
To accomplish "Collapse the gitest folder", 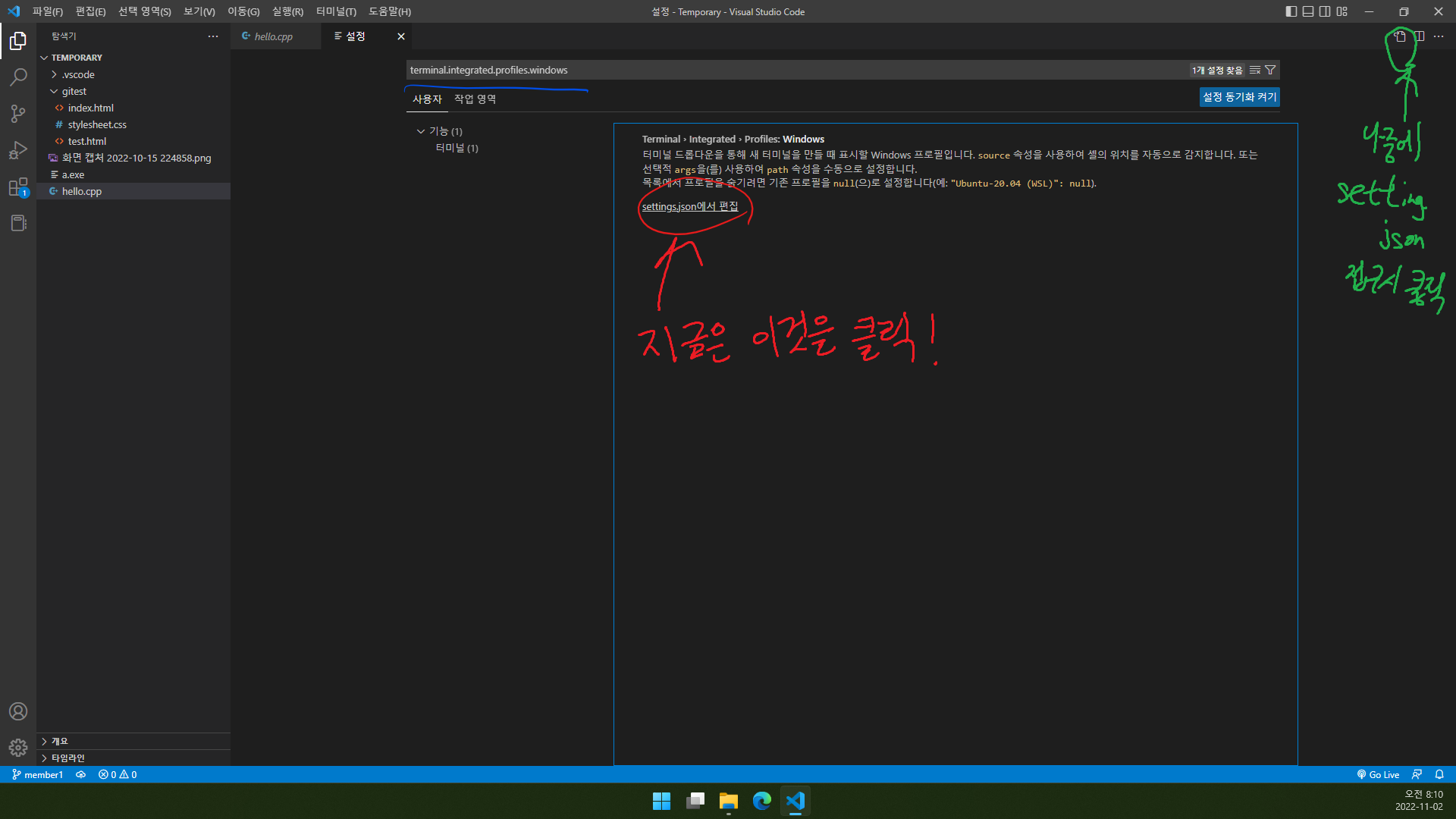I will pos(54,91).
